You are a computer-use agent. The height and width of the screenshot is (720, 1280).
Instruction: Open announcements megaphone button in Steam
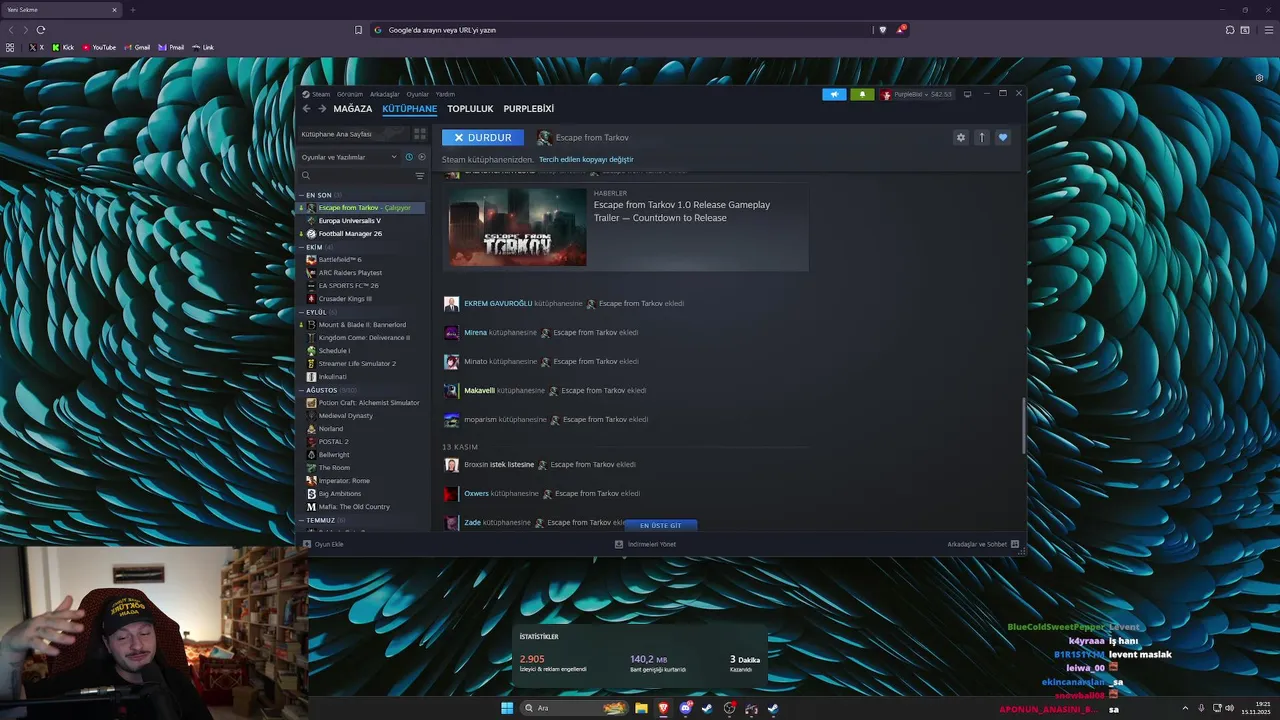(x=834, y=94)
